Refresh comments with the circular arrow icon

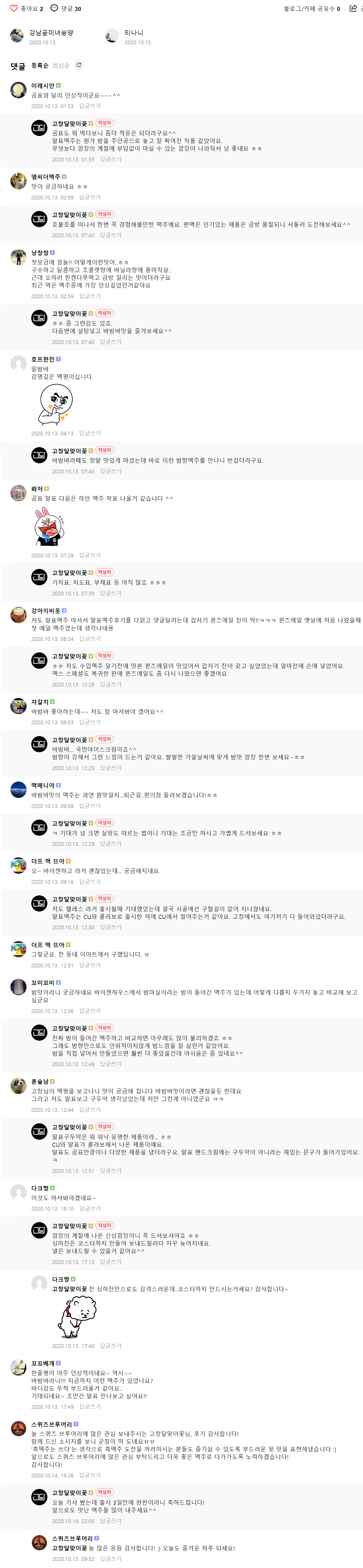tap(79, 65)
